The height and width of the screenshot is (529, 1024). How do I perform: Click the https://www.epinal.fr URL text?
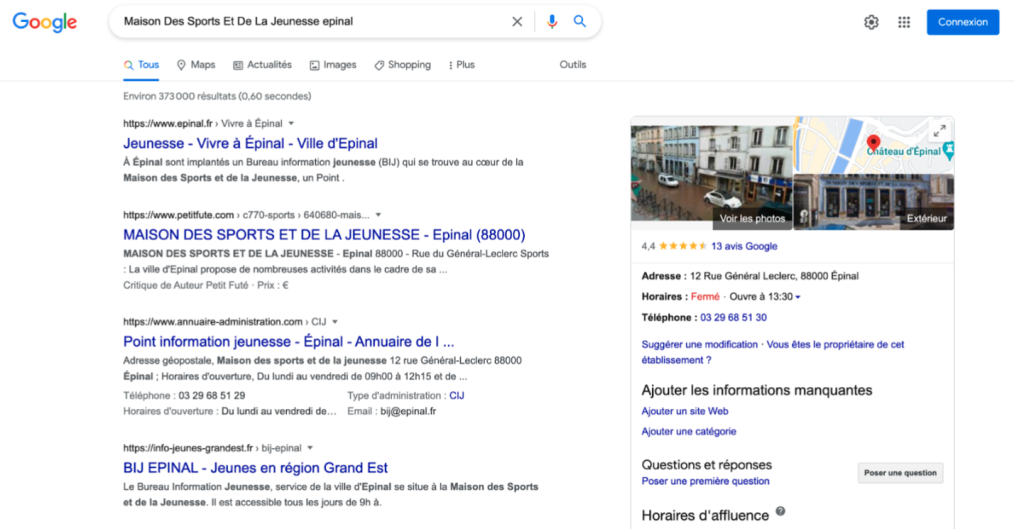point(168,123)
